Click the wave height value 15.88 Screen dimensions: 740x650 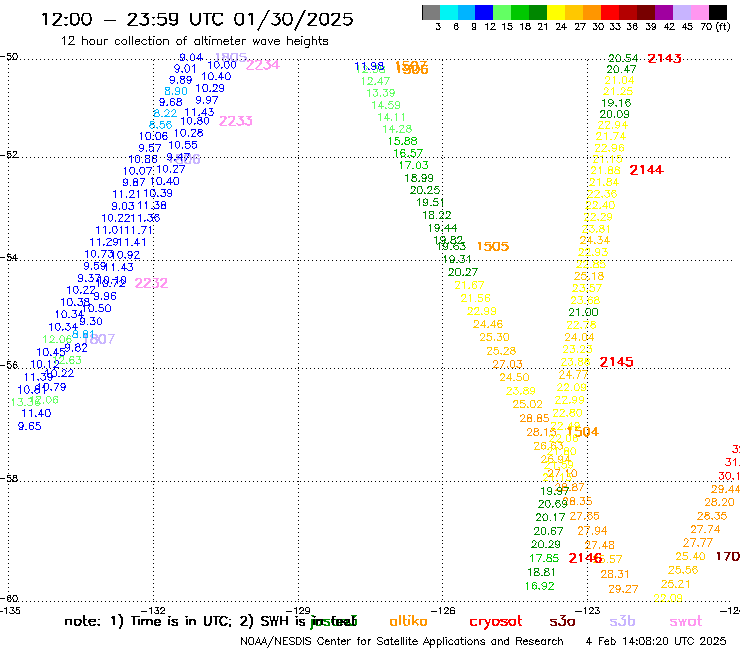click(x=403, y=141)
